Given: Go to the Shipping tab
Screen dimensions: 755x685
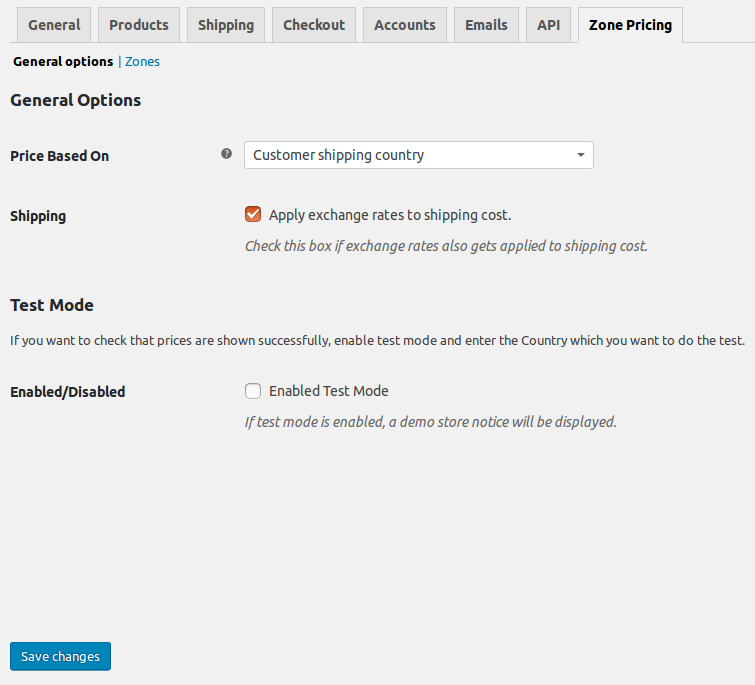Looking at the screenshot, I should pos(226,25).
